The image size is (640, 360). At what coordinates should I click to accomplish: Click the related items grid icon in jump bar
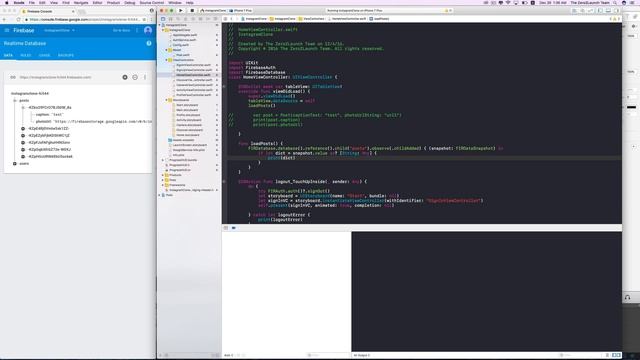pos(225,19)
